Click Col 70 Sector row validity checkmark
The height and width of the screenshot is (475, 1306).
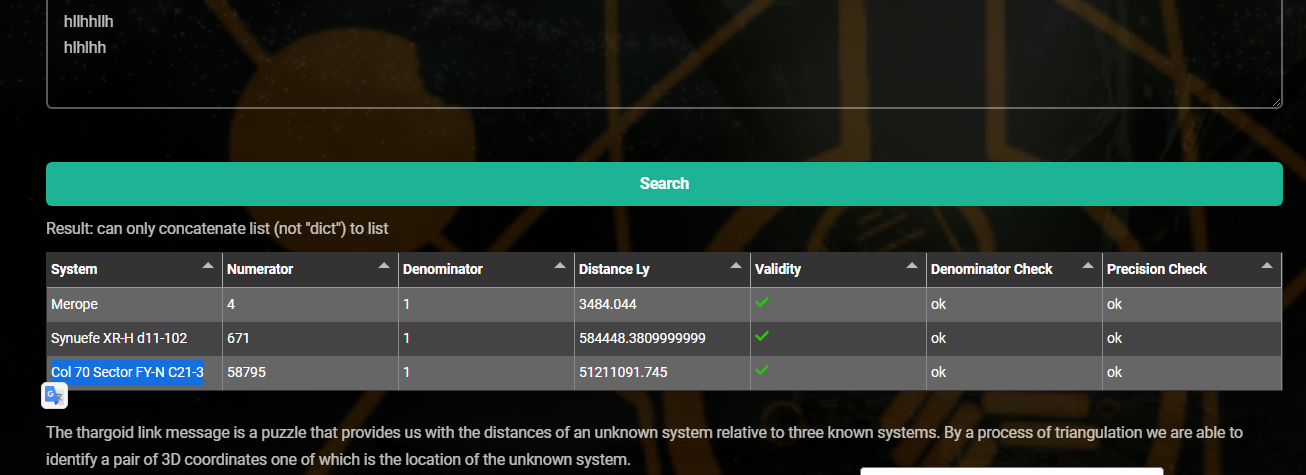[762, 370]
